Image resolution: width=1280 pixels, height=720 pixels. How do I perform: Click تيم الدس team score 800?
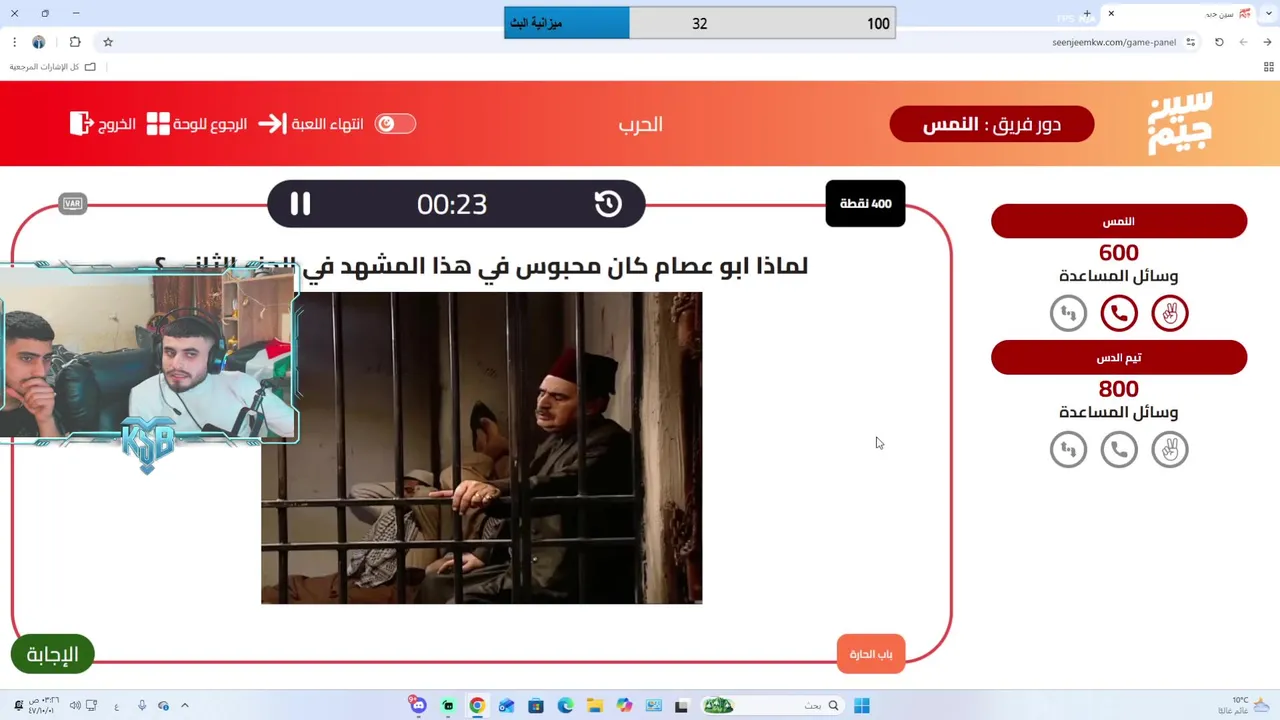pos(1119,389)
